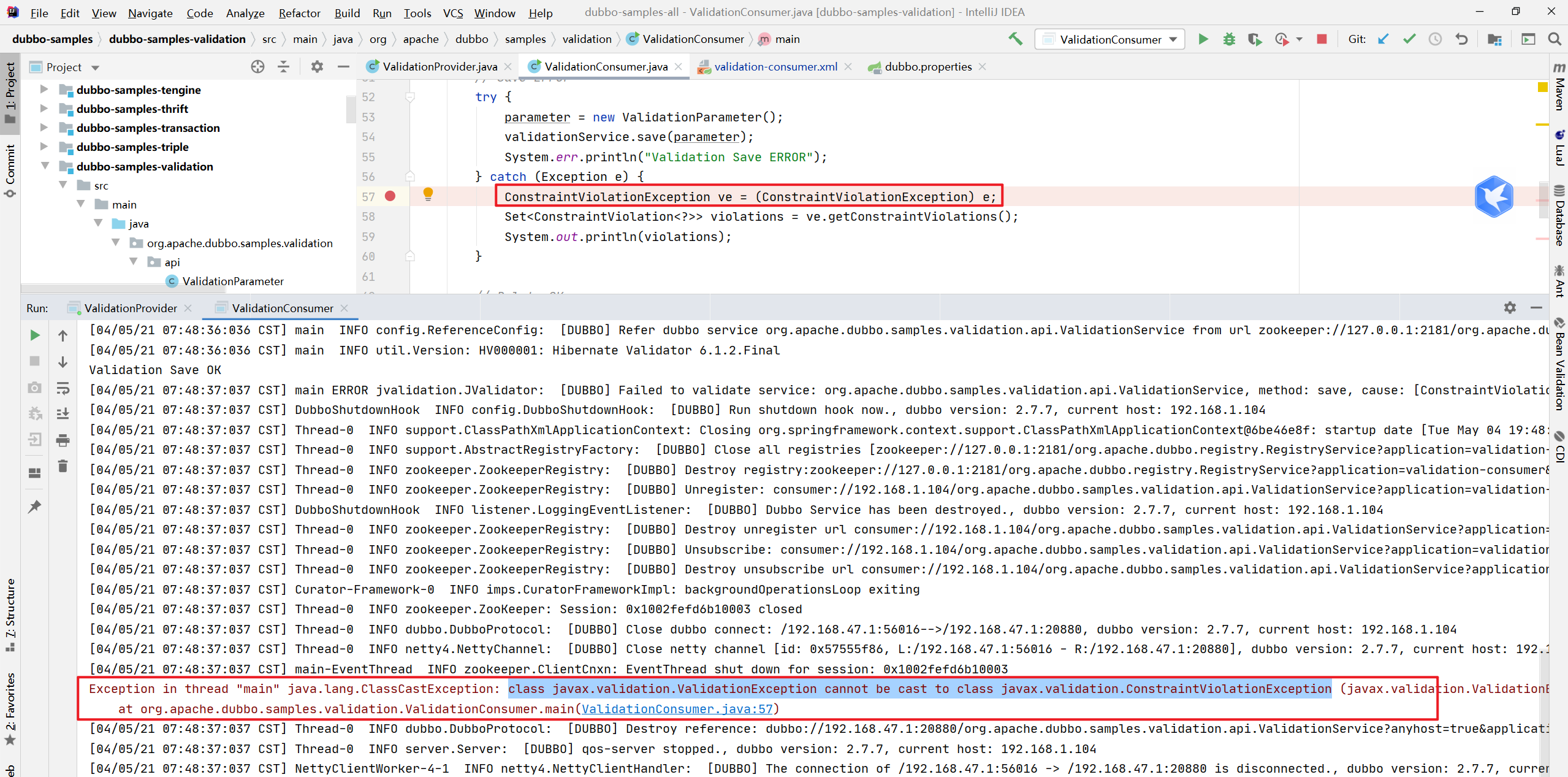1568x777 pixels.
Task: Run ValidationConsumer with green play button
Action: 1203,39
